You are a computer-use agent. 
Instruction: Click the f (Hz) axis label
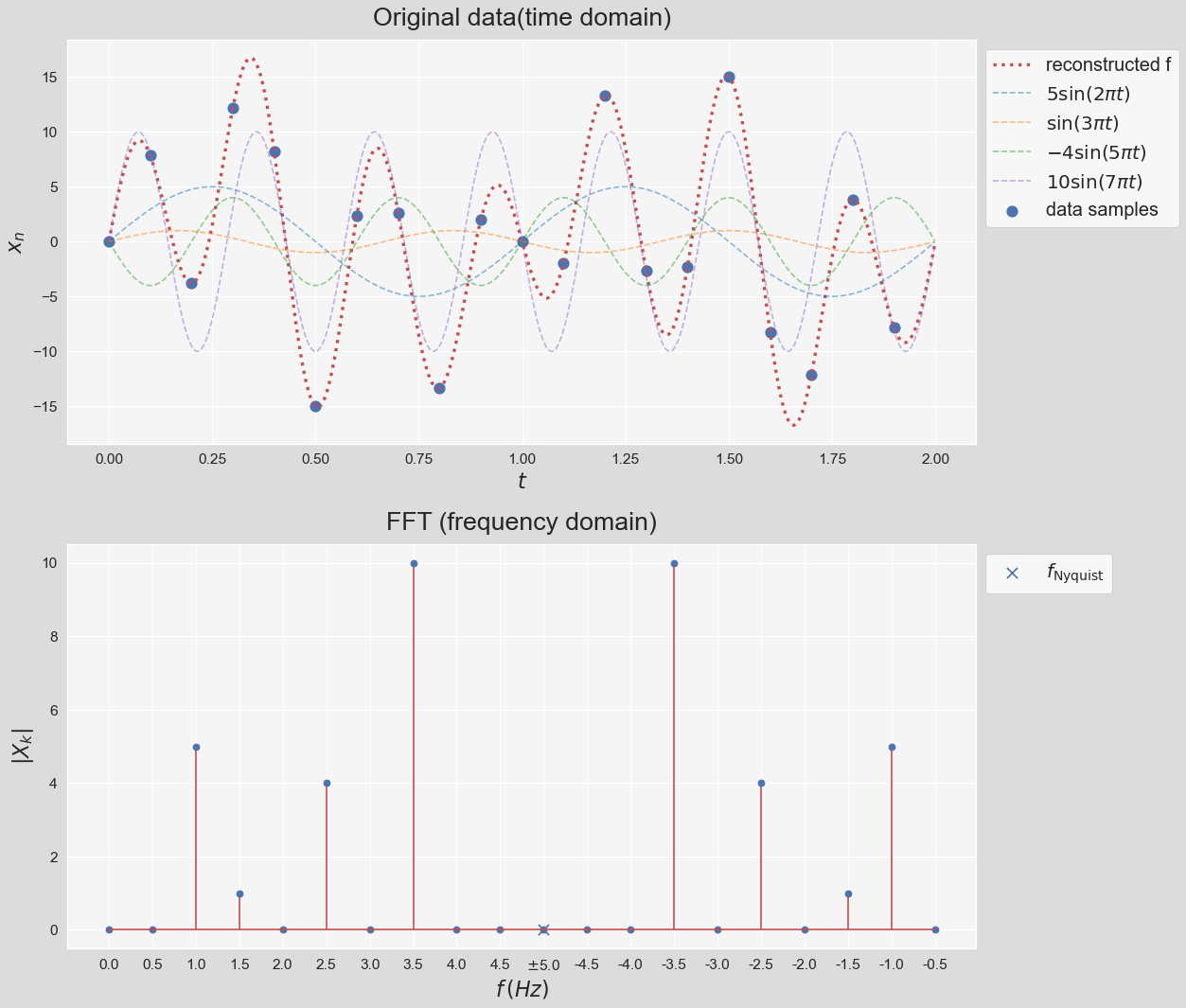click(522, 989)
